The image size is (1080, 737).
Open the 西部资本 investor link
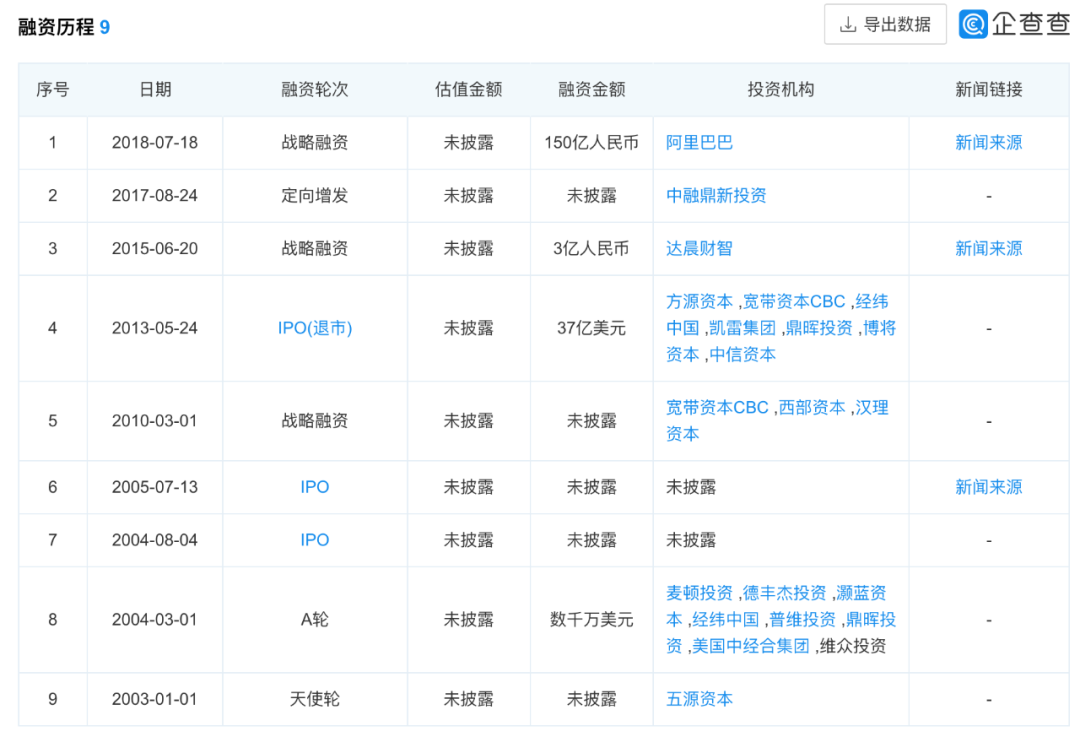(x=812, y=408)
